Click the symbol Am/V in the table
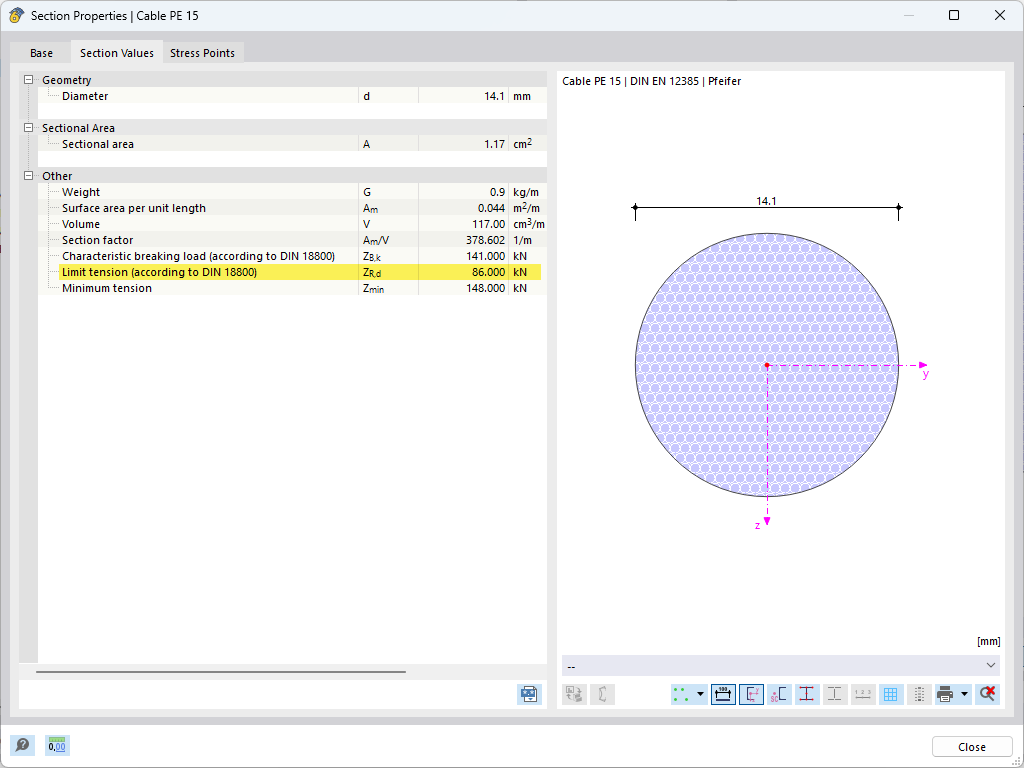Screen dimensions: 1024x768 [376, 240]
